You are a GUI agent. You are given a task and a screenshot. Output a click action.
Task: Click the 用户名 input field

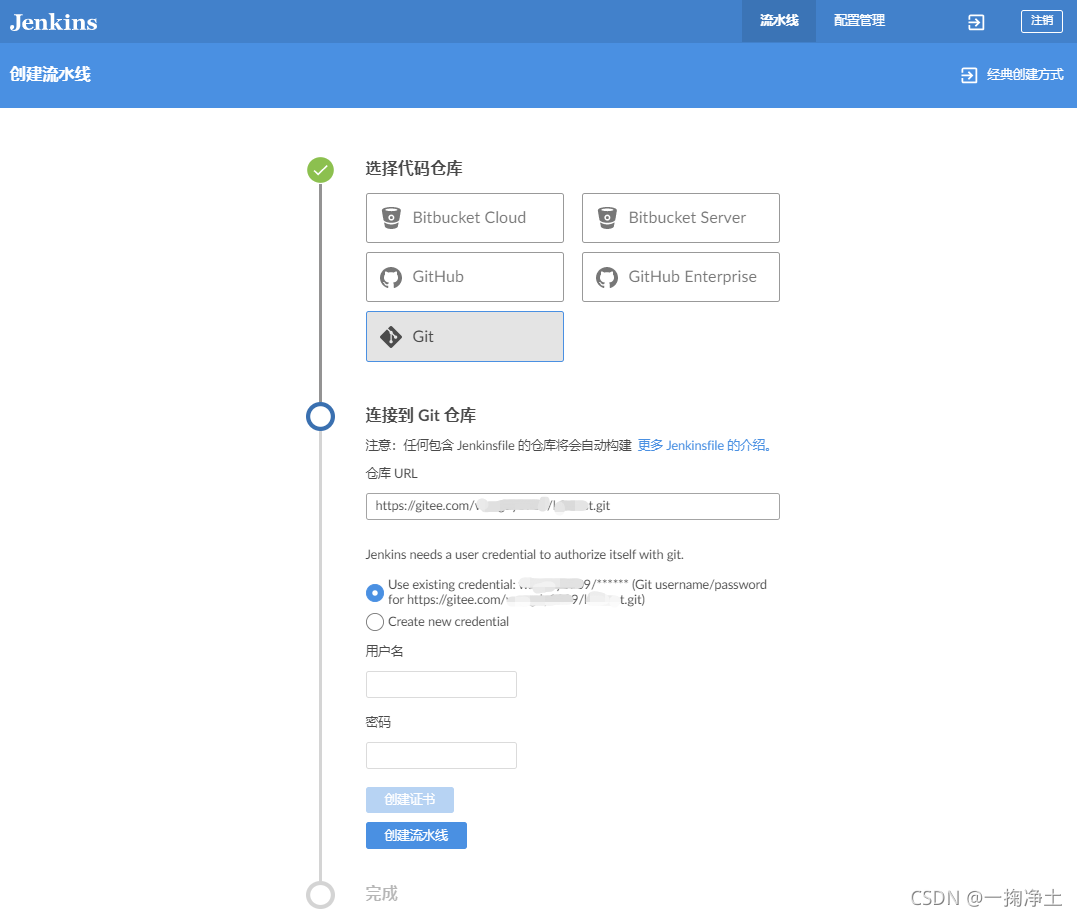coord(441,685)
